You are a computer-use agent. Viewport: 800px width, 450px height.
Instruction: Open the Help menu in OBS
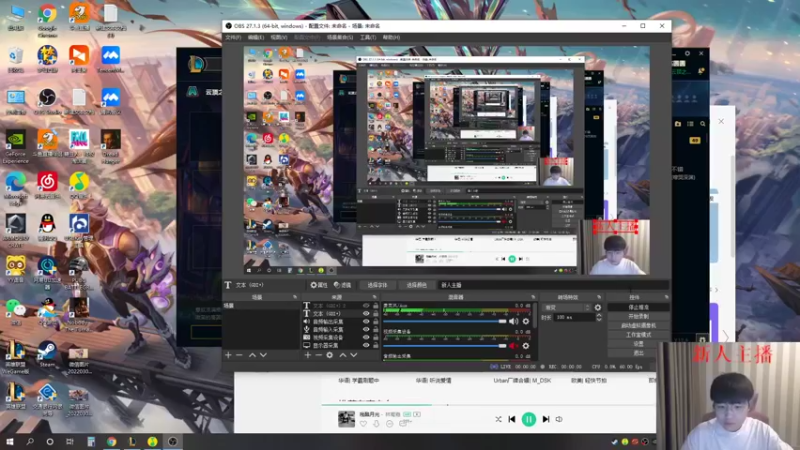click(391, 37)
